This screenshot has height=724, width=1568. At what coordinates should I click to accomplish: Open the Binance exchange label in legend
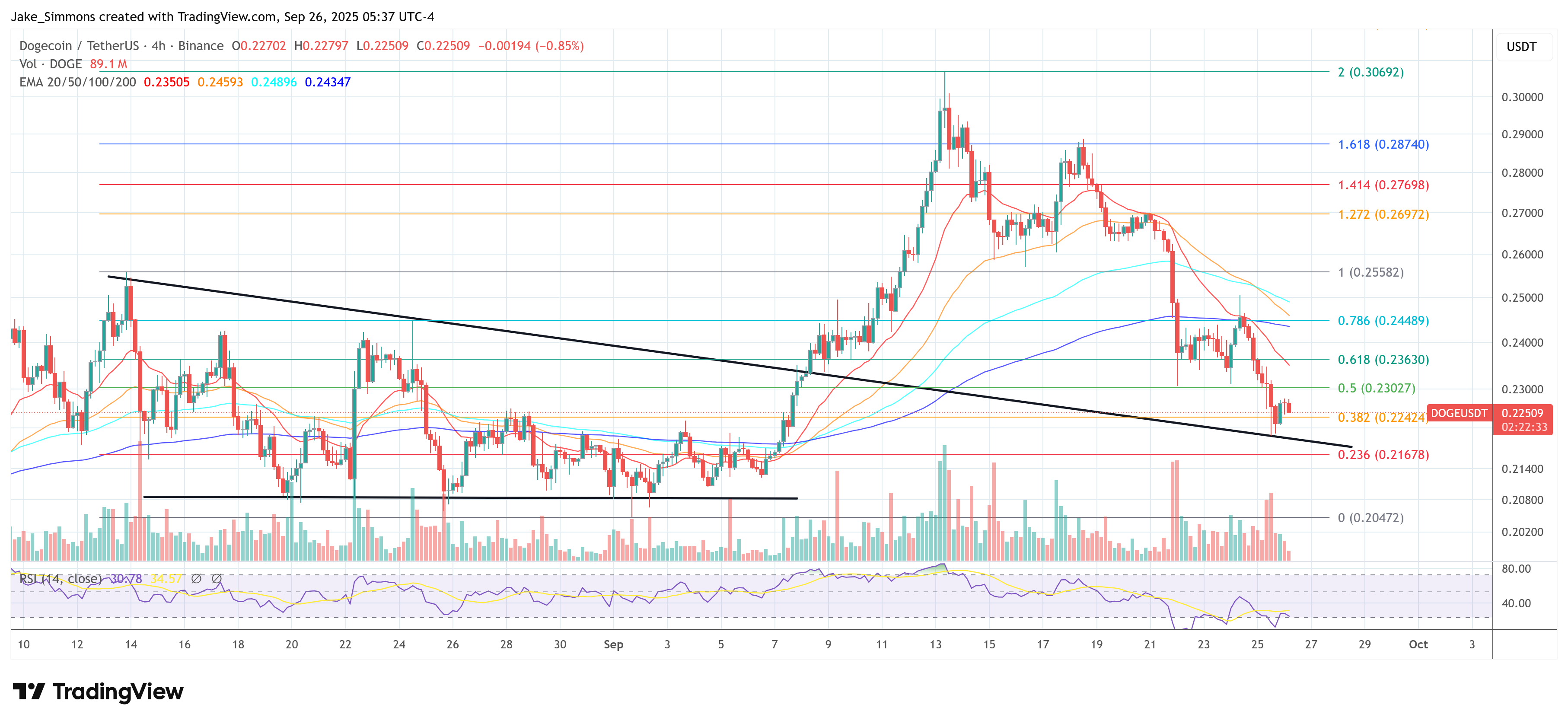(x=201, y=46)
